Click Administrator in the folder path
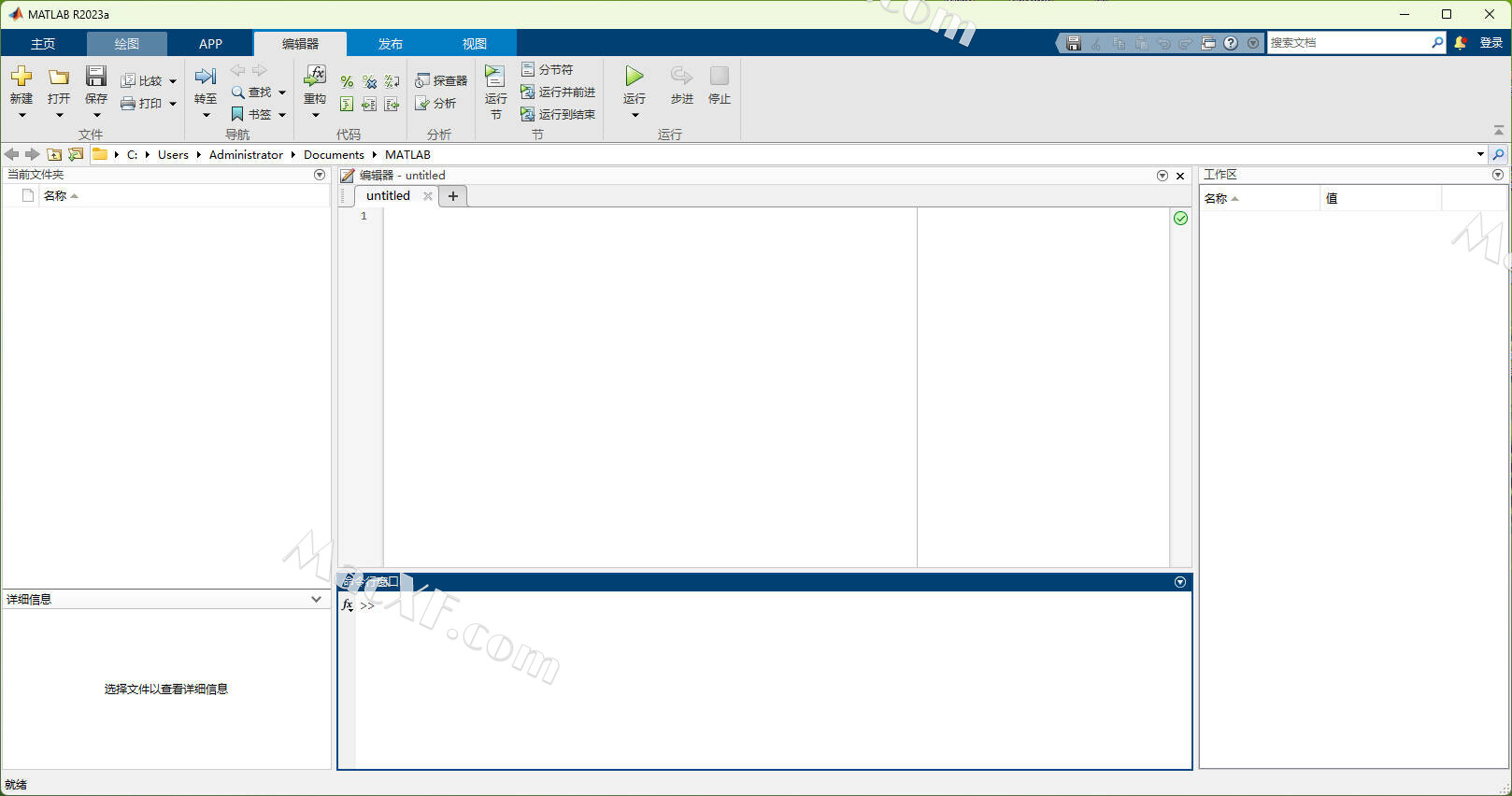Viewport: 1512px width, 796px height. click(x=246, y=155)
